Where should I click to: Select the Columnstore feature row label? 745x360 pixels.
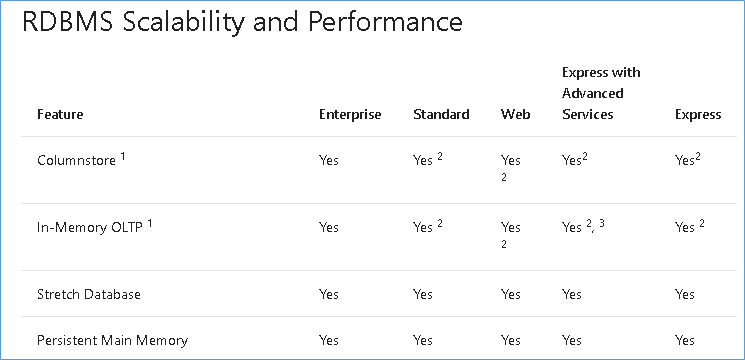point(76,161)
